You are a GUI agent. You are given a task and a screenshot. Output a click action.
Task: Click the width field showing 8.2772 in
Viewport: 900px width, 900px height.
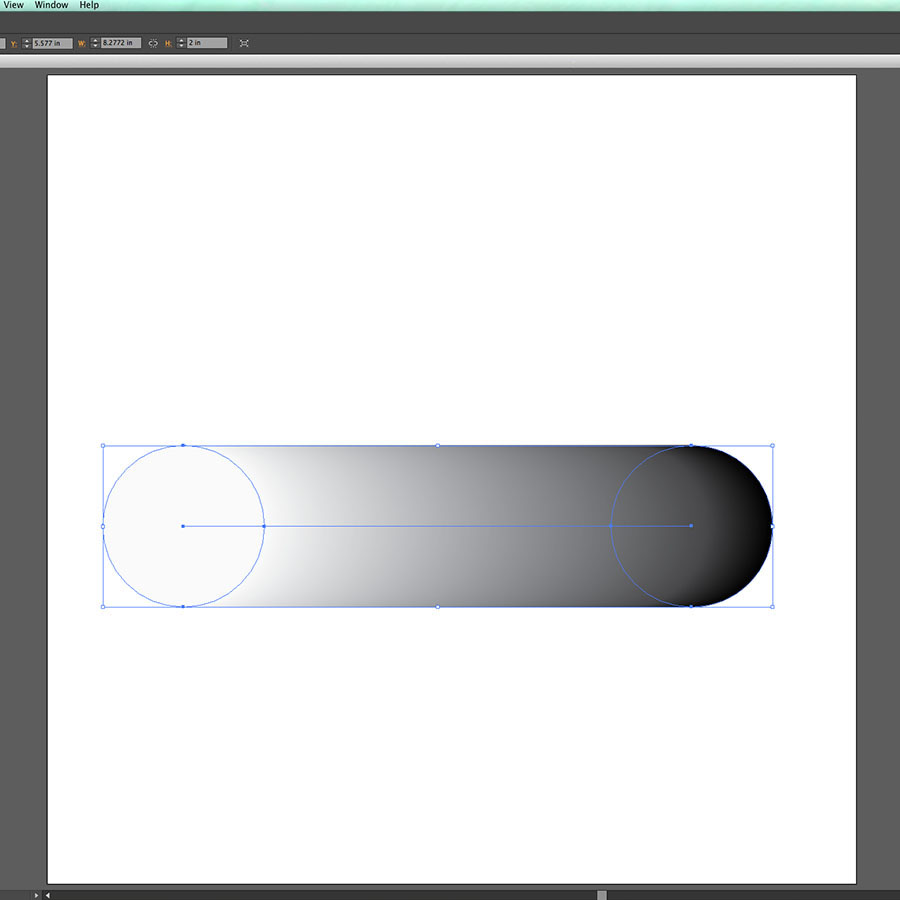(121, 43)
